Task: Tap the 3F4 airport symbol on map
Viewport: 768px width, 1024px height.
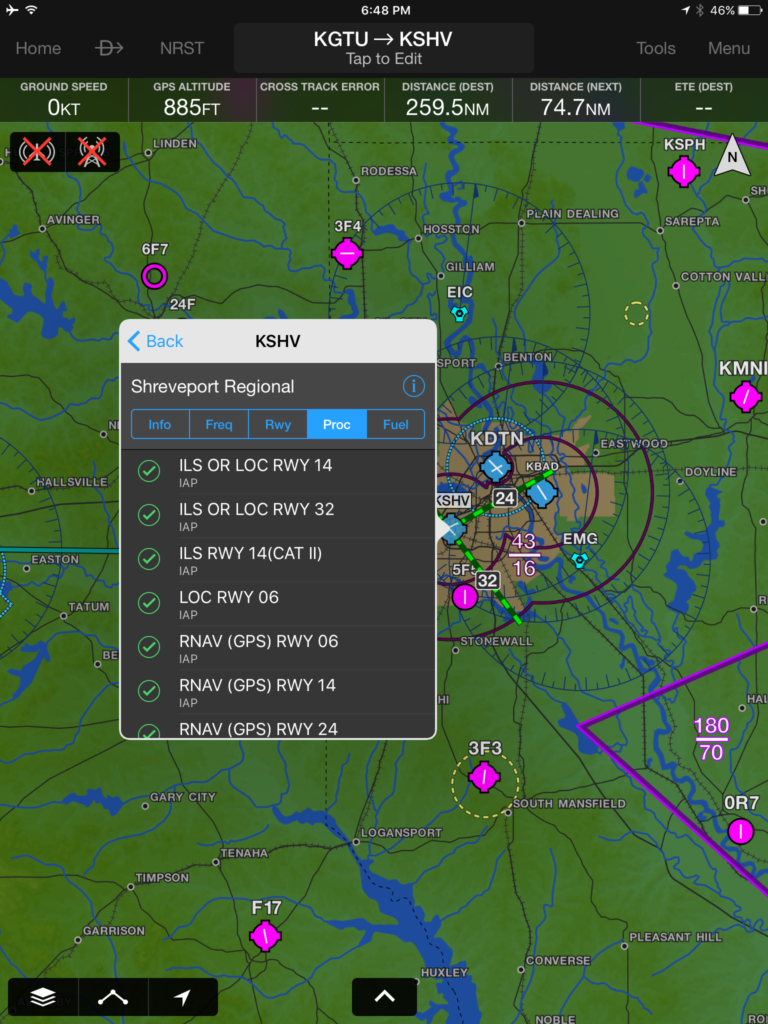Action: 347,253
